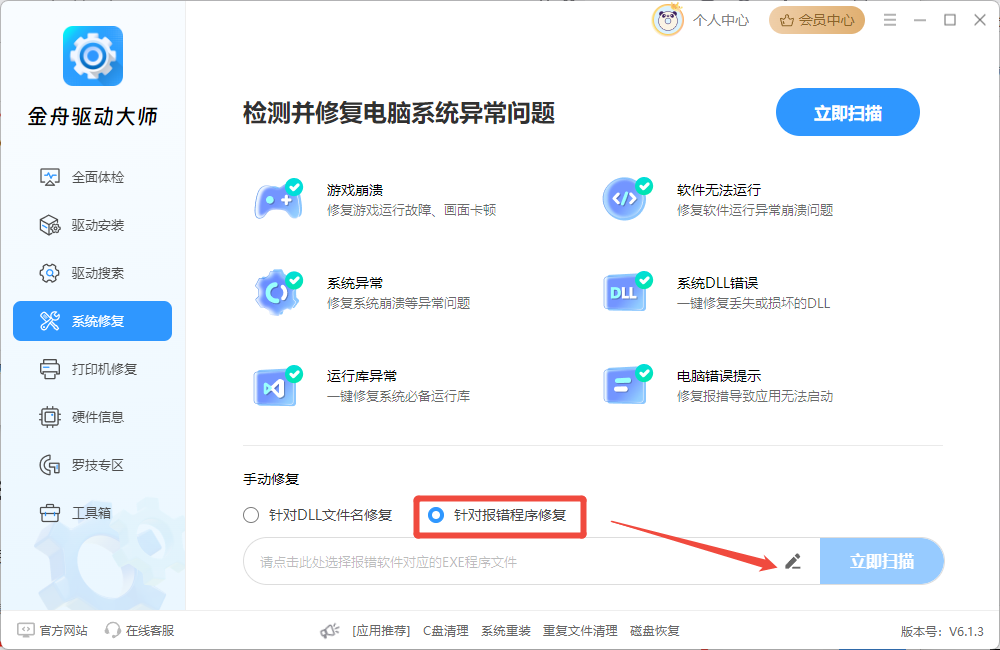Open the 官方网站 link

pos(52,630)
